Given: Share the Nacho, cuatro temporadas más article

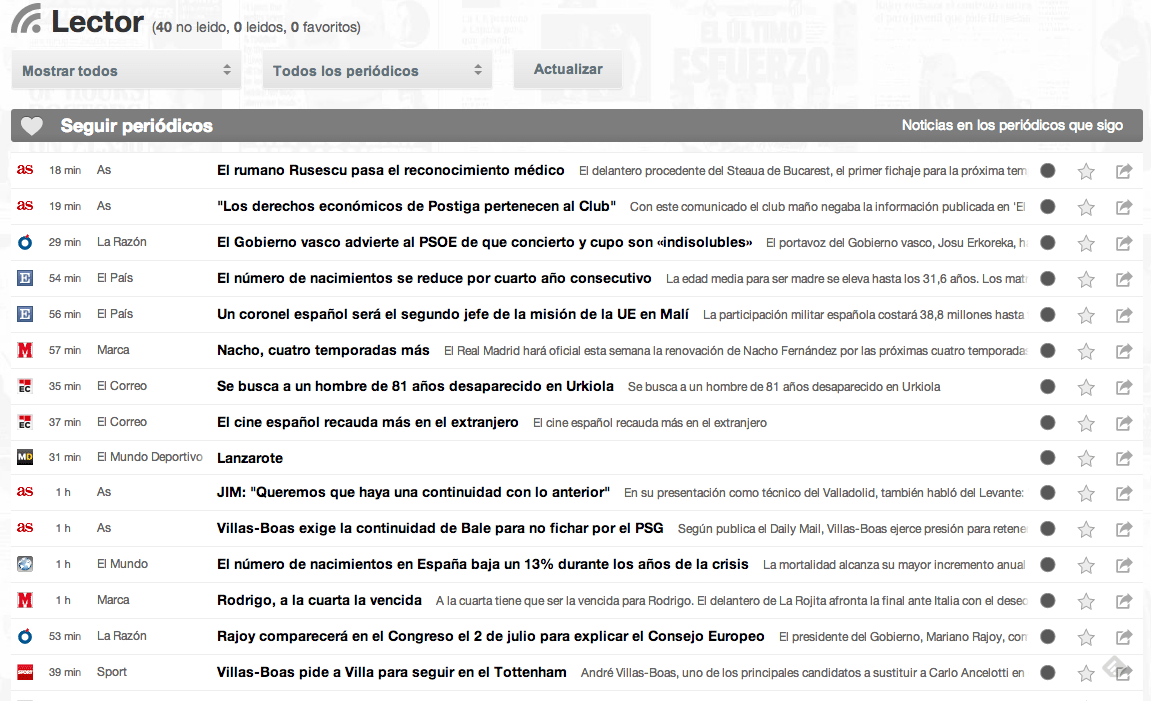Looking at the screenshot, I should 1124,351.
